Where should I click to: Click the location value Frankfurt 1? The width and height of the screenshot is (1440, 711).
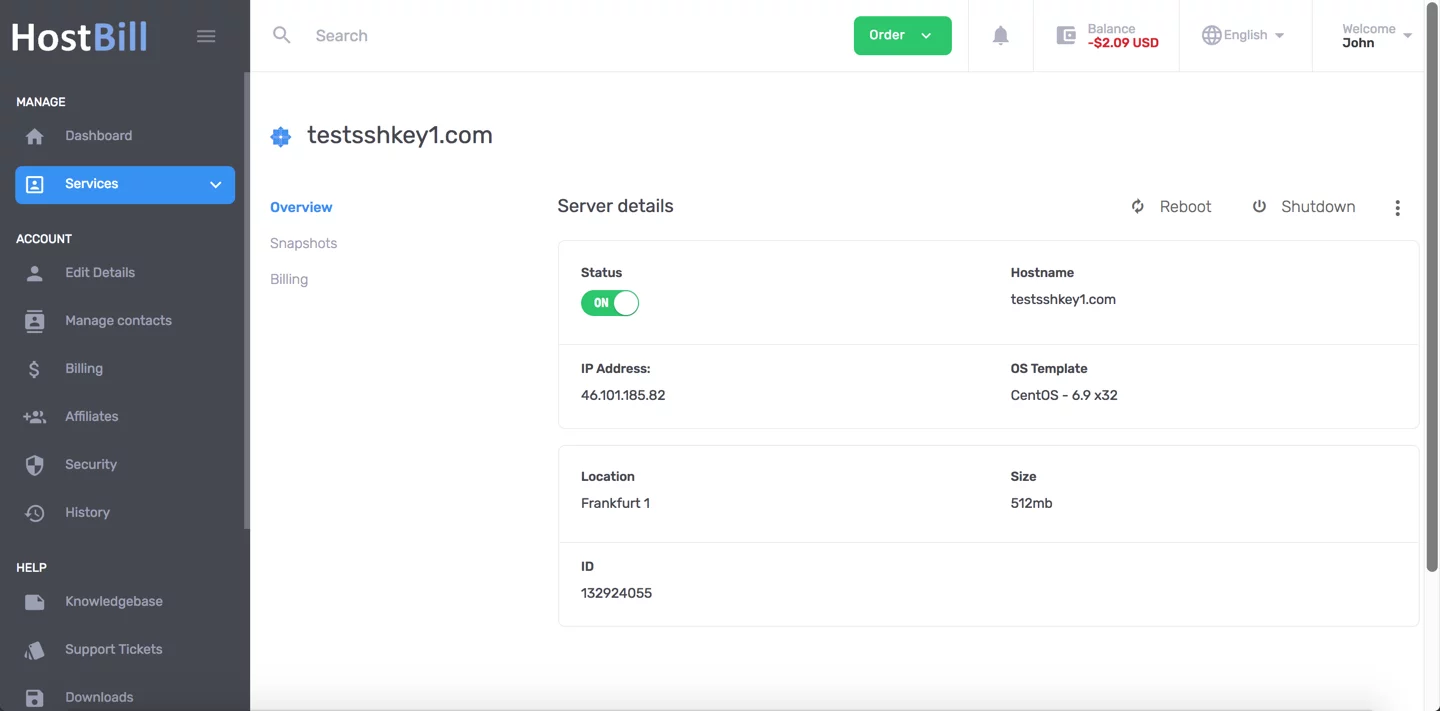tap(615, 503)
